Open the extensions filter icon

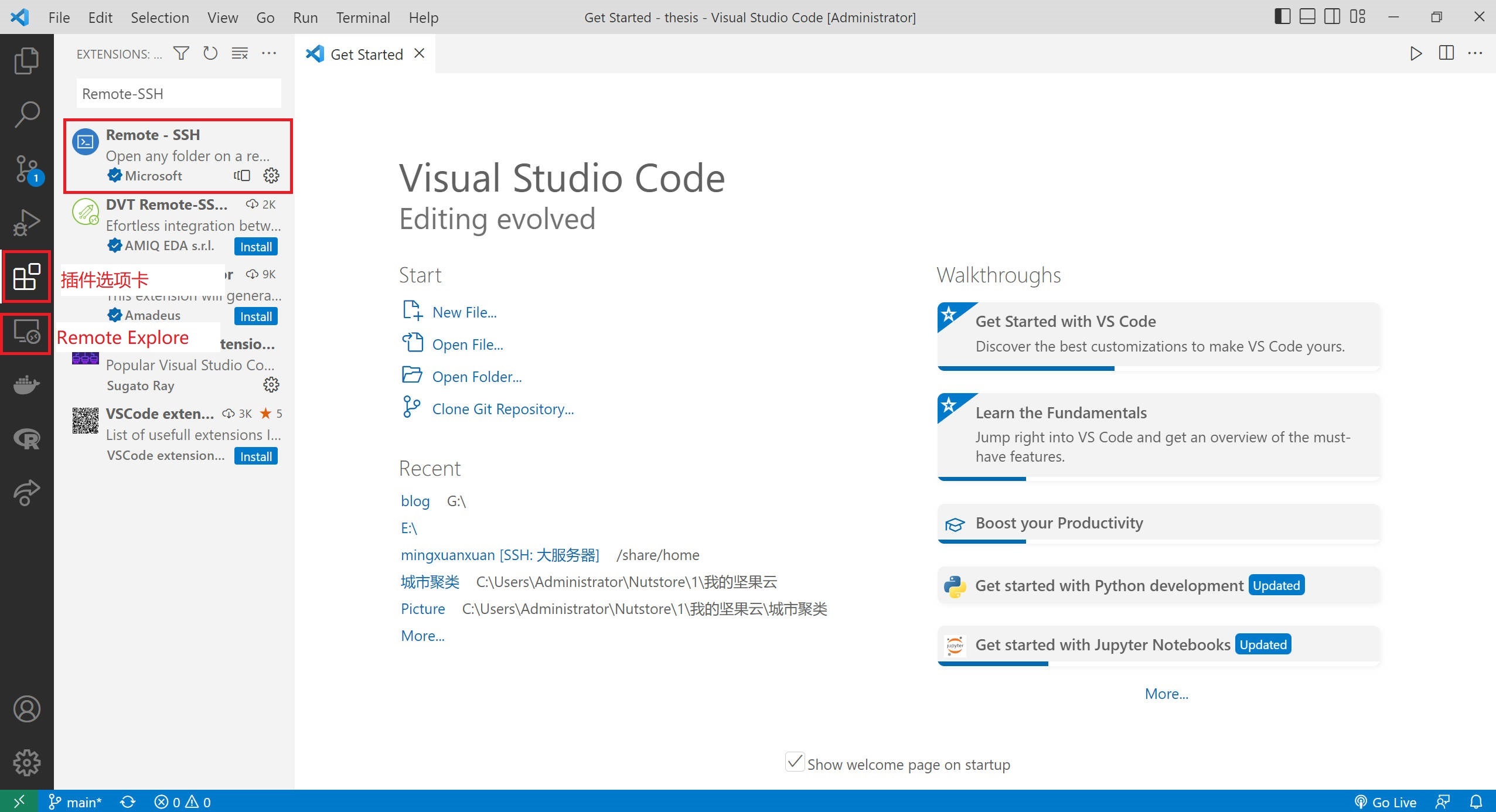[x=181, y=53]
